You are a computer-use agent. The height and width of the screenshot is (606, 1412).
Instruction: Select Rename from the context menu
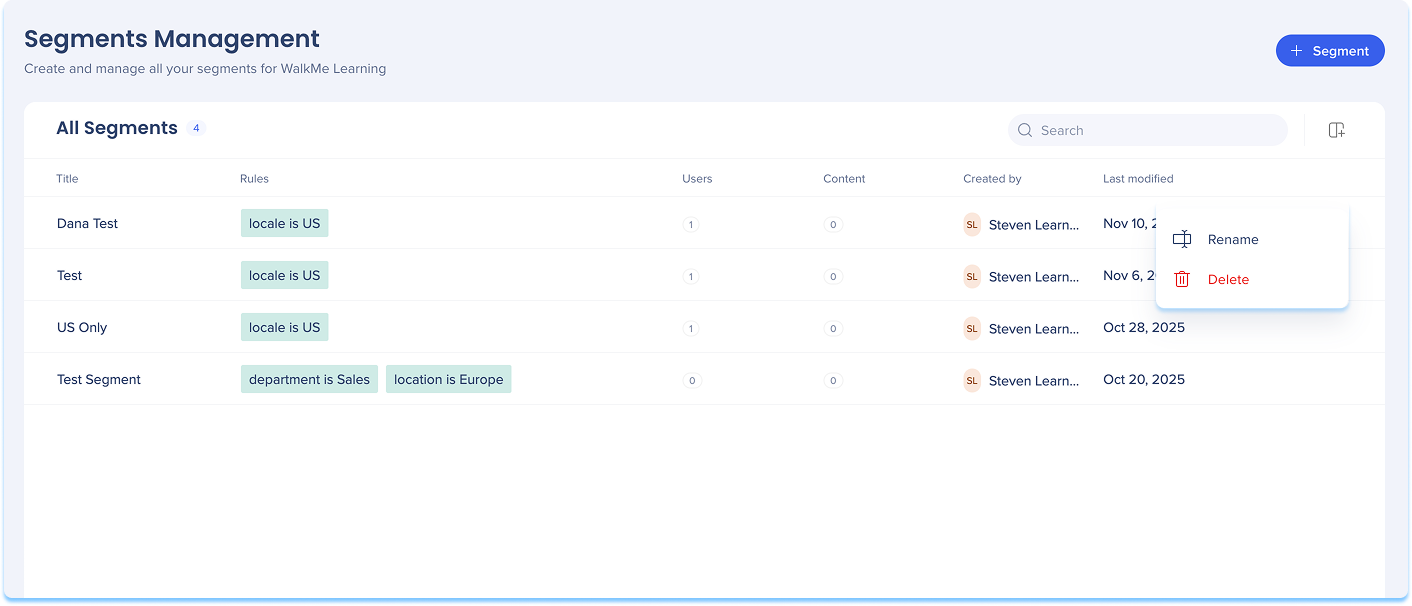[x=1232, y=240]
